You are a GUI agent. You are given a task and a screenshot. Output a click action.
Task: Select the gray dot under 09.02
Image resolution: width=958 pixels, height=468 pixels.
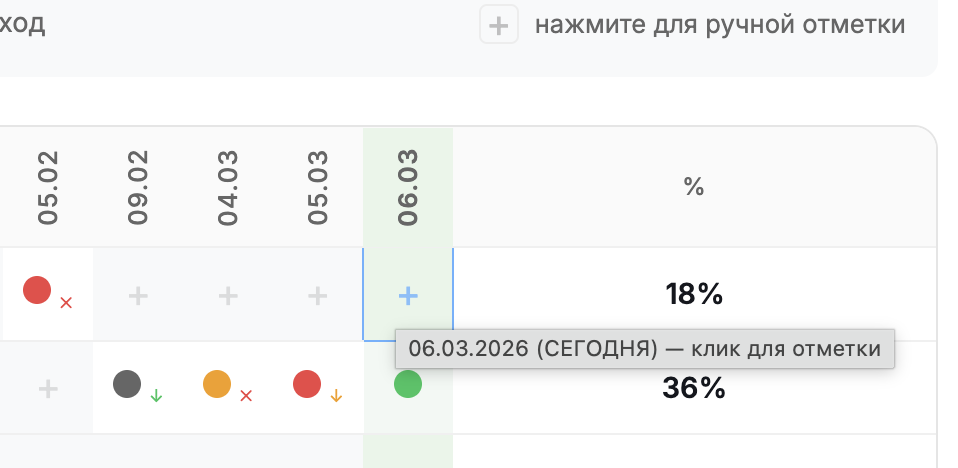click(127, 384)
